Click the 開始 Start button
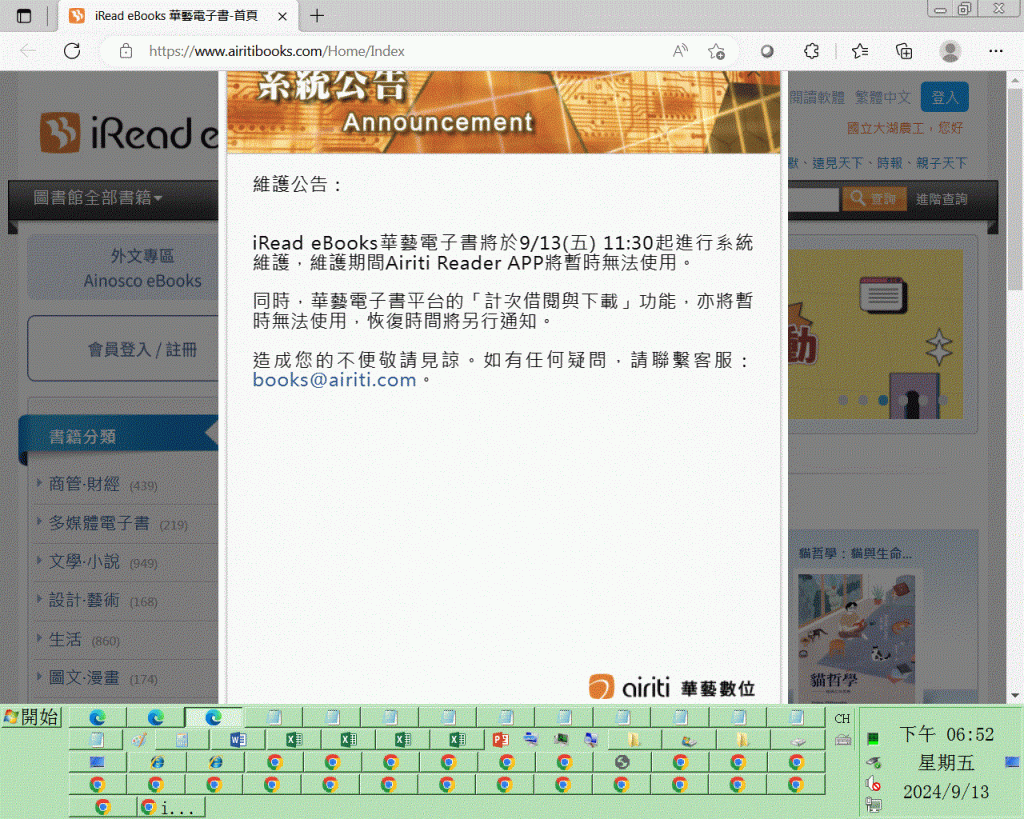This screenshot has width=1024, height=819. [31, 716]
